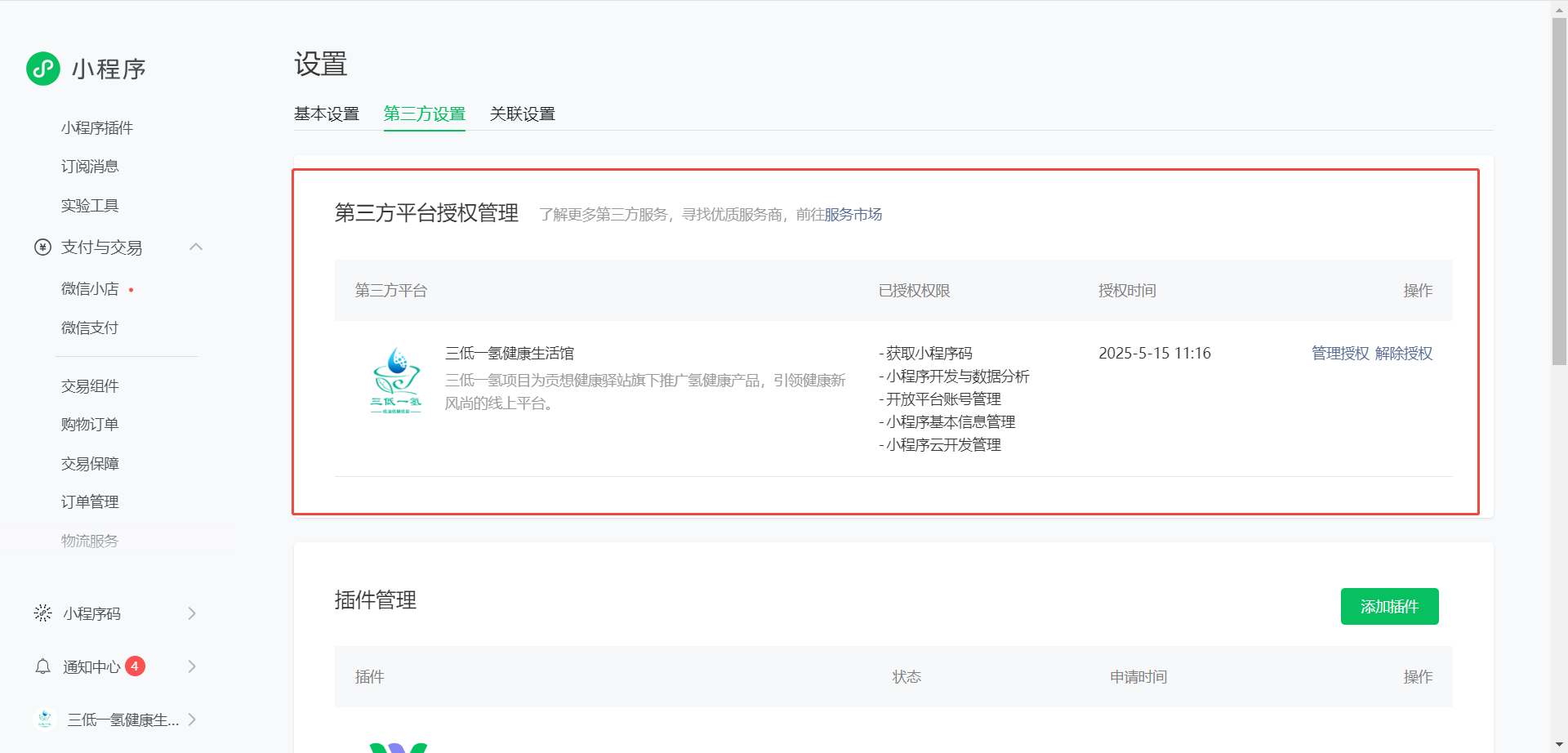Click the -小程序基本信息管理 permission entry
1568x753 pixels.
tap(947, 421)
